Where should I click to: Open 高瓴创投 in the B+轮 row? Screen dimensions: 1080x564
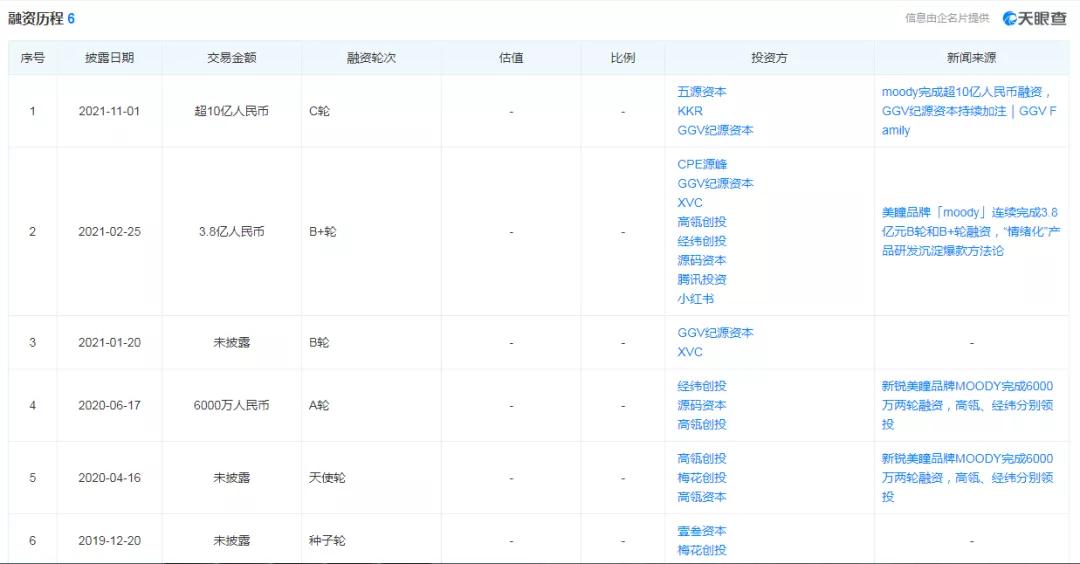point(701,222)
